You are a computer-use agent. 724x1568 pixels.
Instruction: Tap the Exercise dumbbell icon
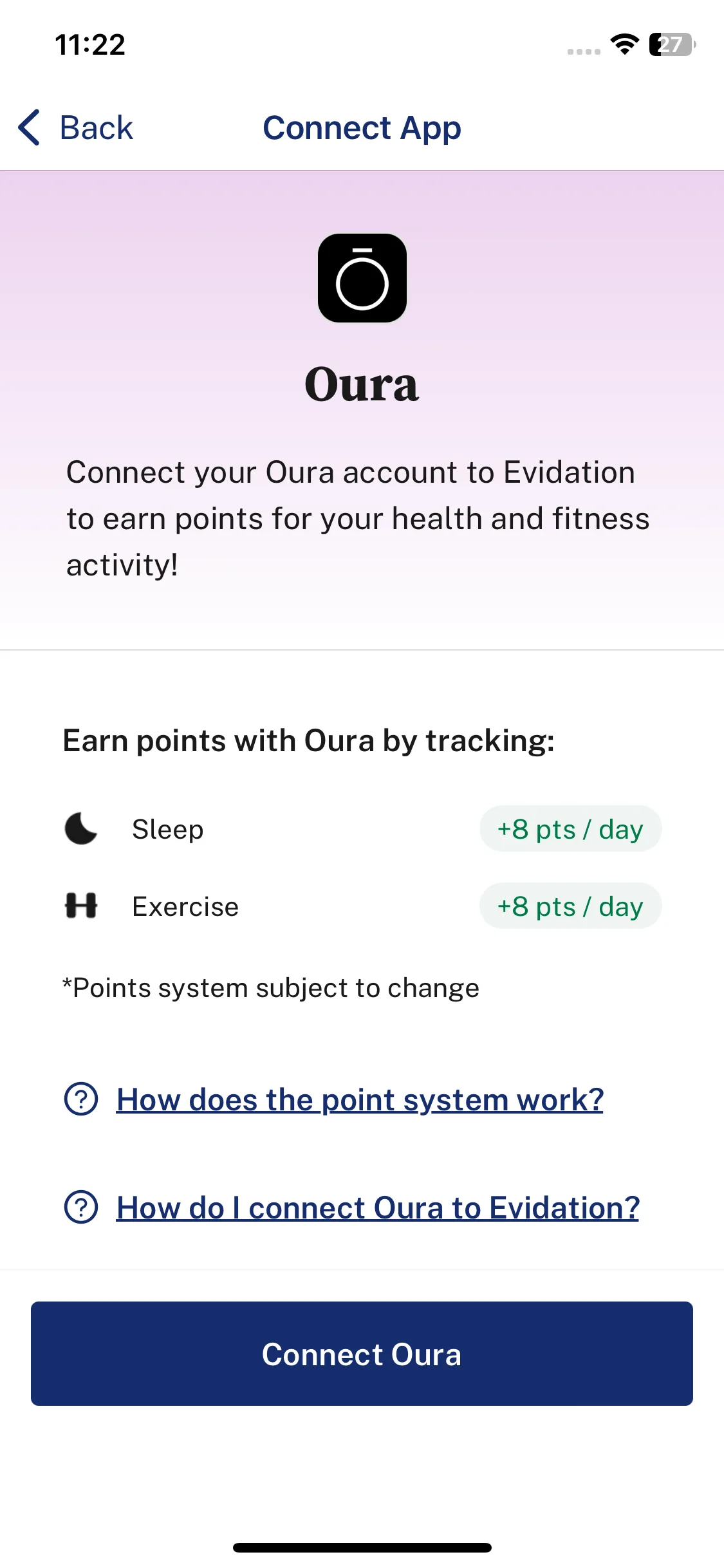[81, 906]
